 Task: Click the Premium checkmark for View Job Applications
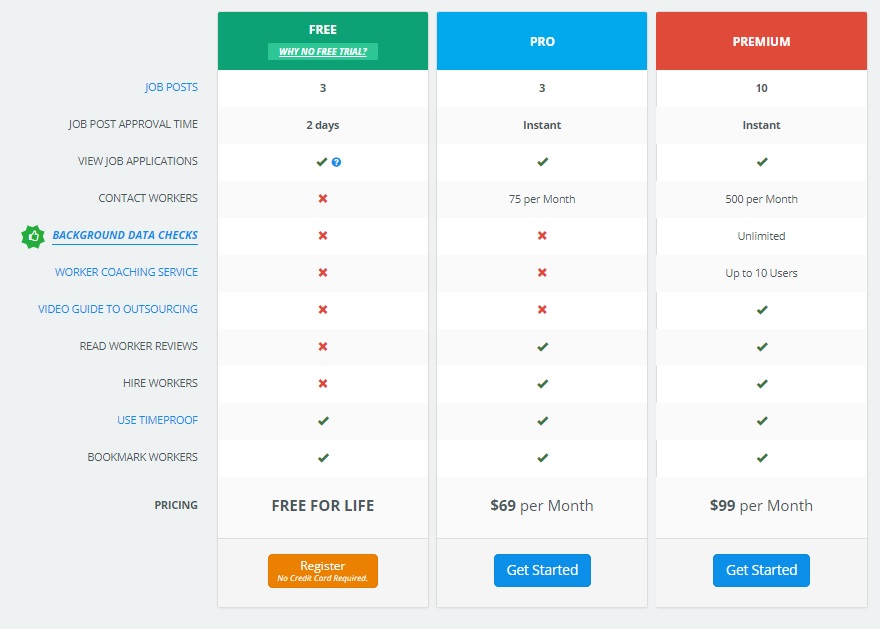762,162
